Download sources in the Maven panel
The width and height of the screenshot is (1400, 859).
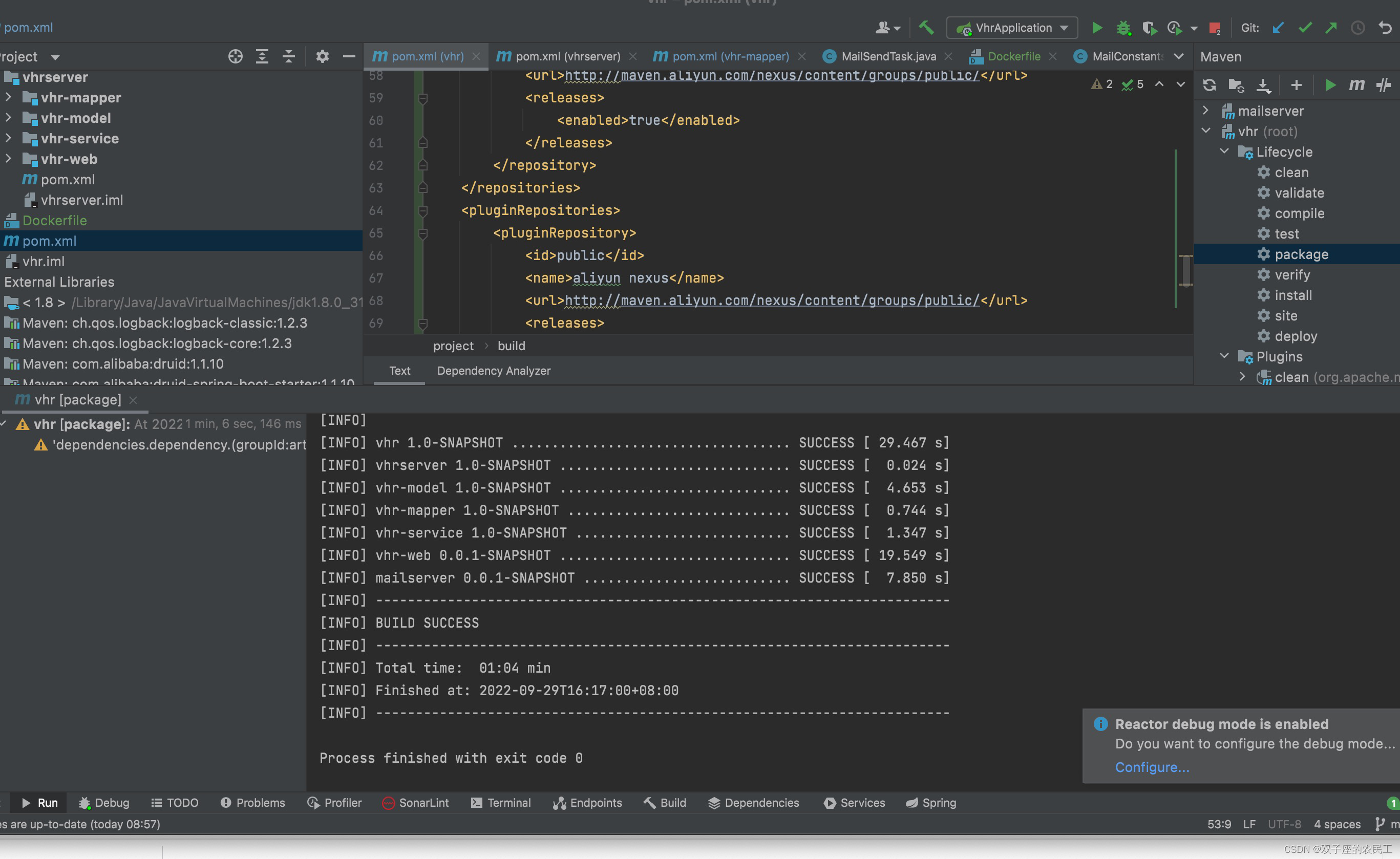(1263, 85)
